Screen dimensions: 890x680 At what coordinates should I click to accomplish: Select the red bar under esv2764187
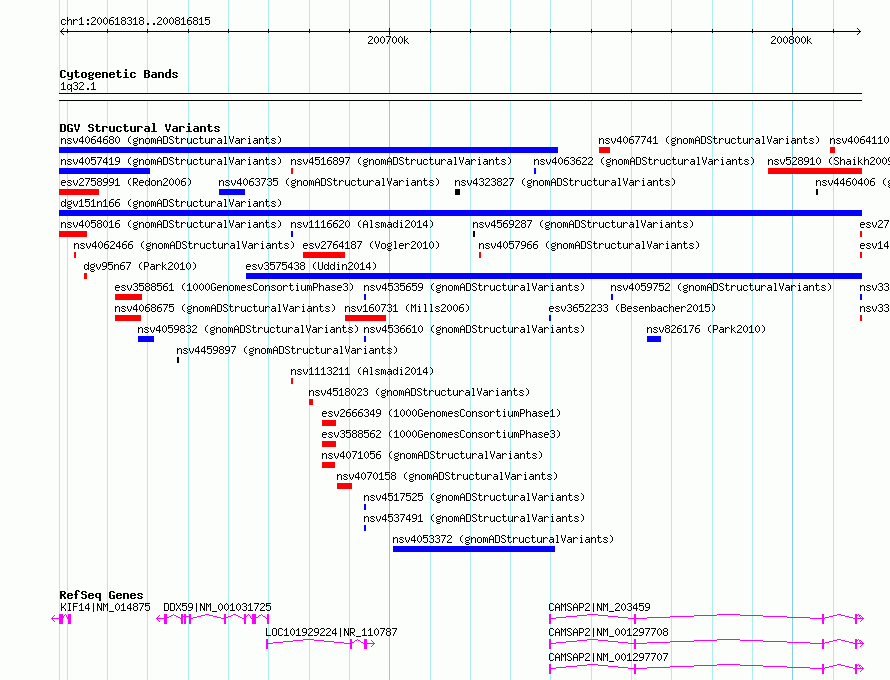tap(324, 255)
